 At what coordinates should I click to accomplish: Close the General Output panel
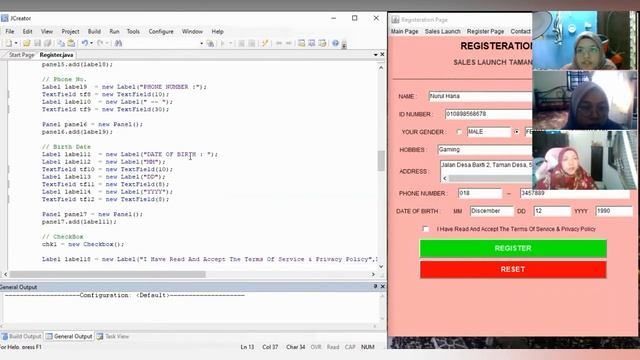coord(382,287)
